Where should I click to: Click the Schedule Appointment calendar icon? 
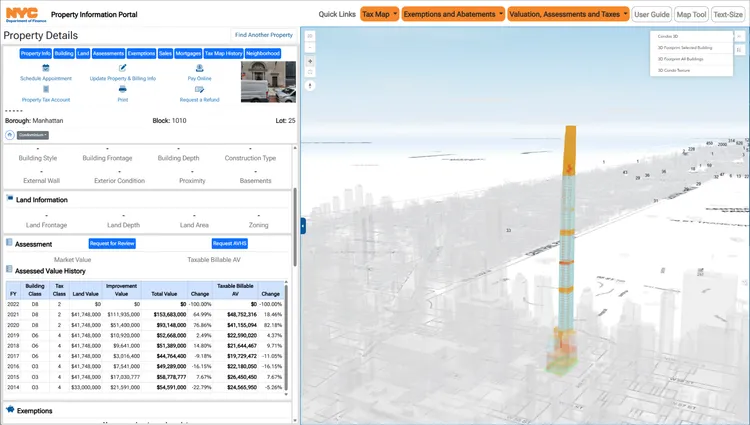45,68
